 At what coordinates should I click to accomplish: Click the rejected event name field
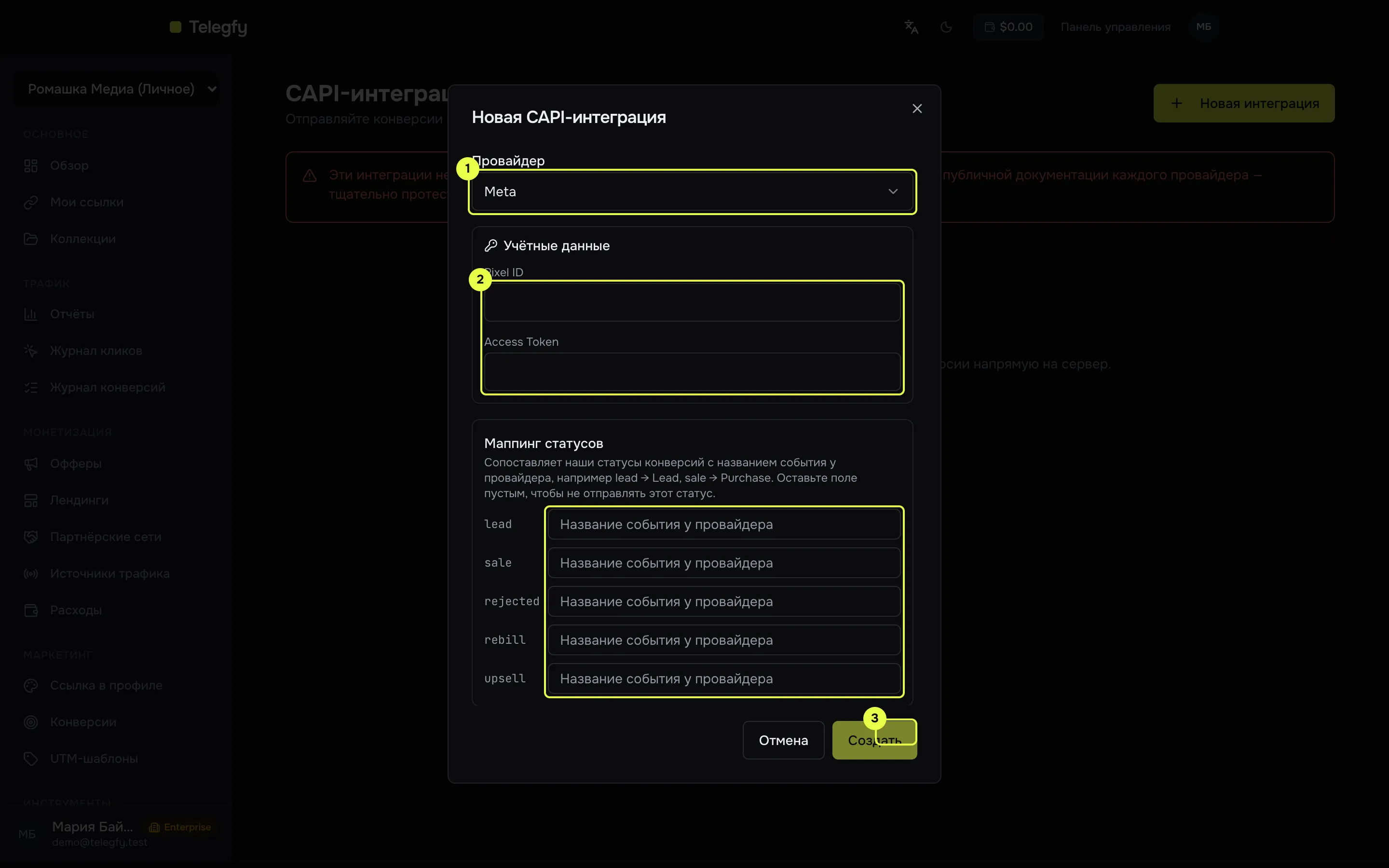[x=724, y=601]
